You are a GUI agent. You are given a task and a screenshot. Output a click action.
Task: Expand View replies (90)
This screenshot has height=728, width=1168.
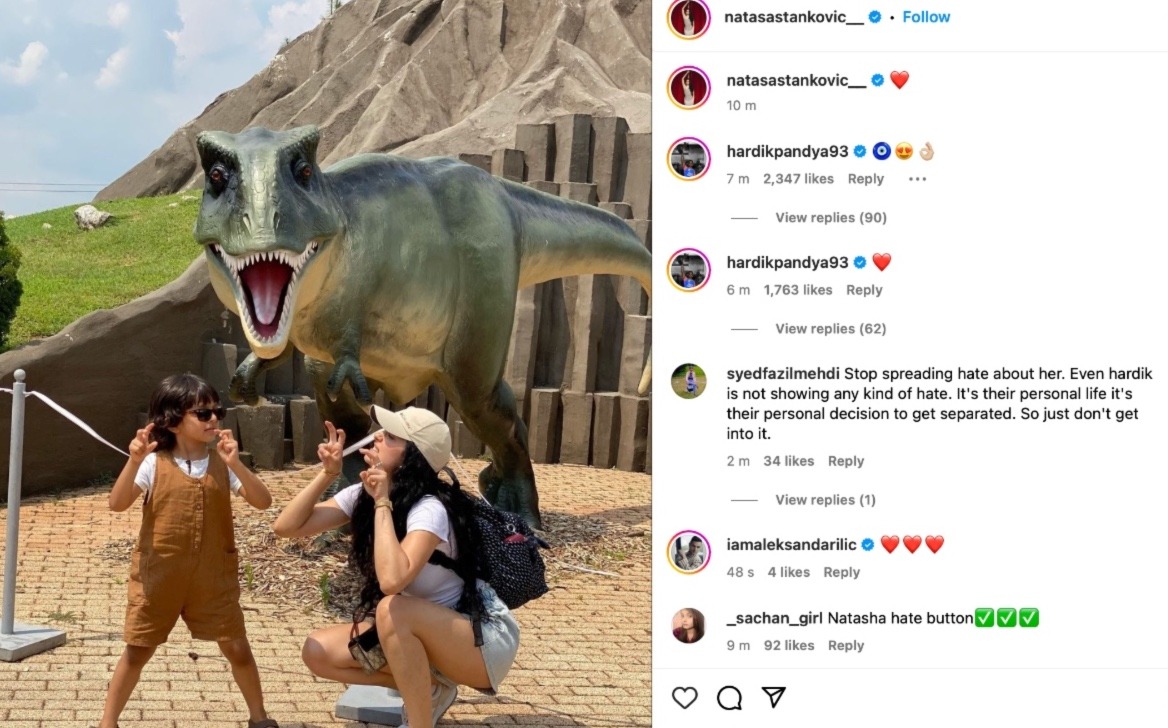pyautogui.click(x=831, y=218)
